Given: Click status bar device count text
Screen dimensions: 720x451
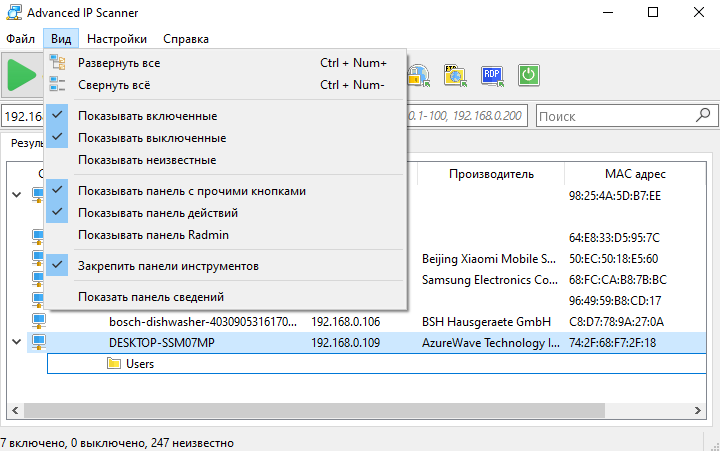Looking at the screenshot, I should pyautogui.click(x=117, y=443).
